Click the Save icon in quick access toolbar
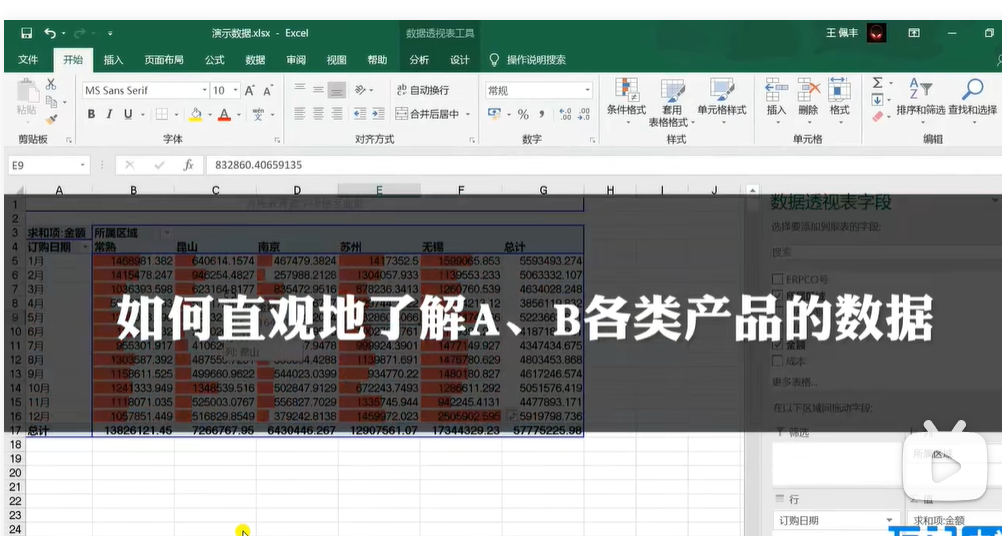Image resolution: width=1002 pixels, height=536 pixels. point(26,33)
